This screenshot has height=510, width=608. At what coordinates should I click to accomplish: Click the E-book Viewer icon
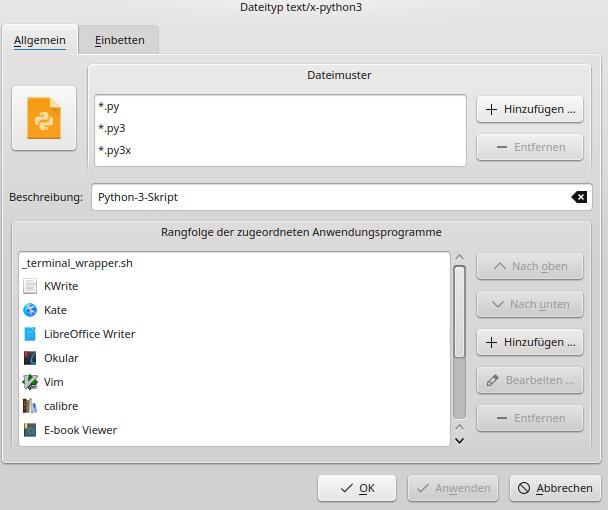[x=30, y=430]
